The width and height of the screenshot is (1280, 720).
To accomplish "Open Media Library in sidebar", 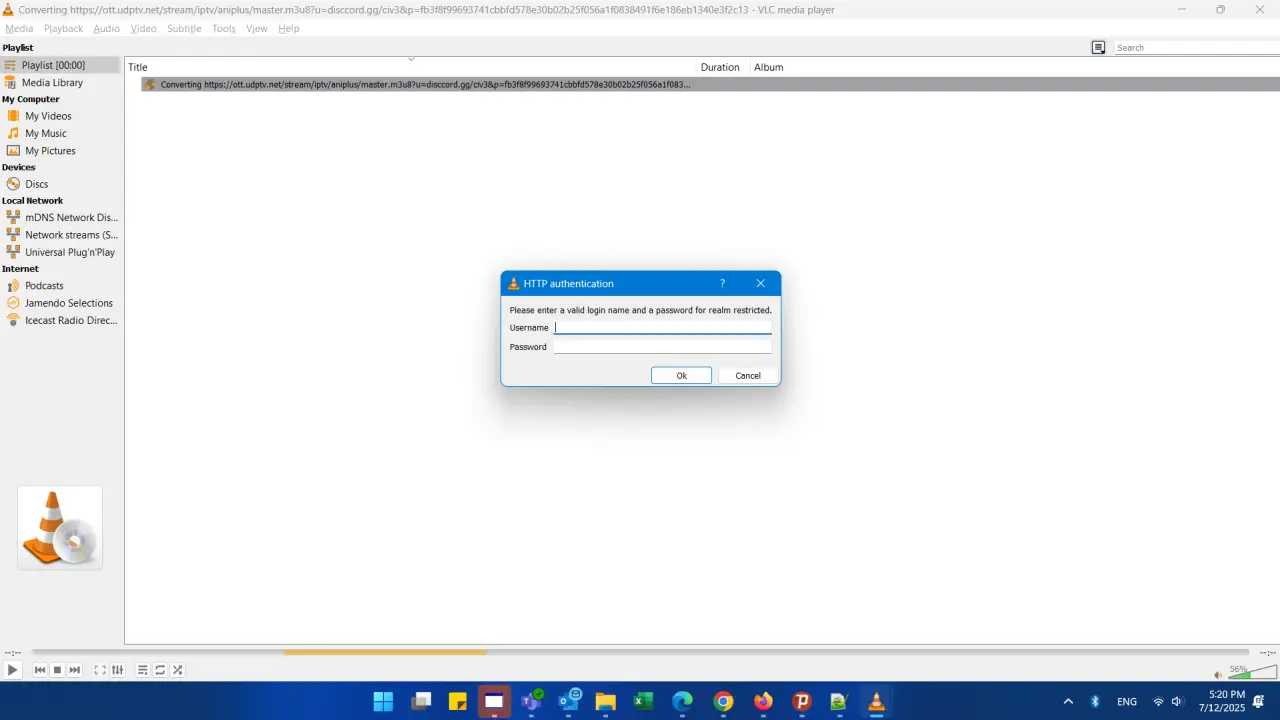I will click(61, 83).
